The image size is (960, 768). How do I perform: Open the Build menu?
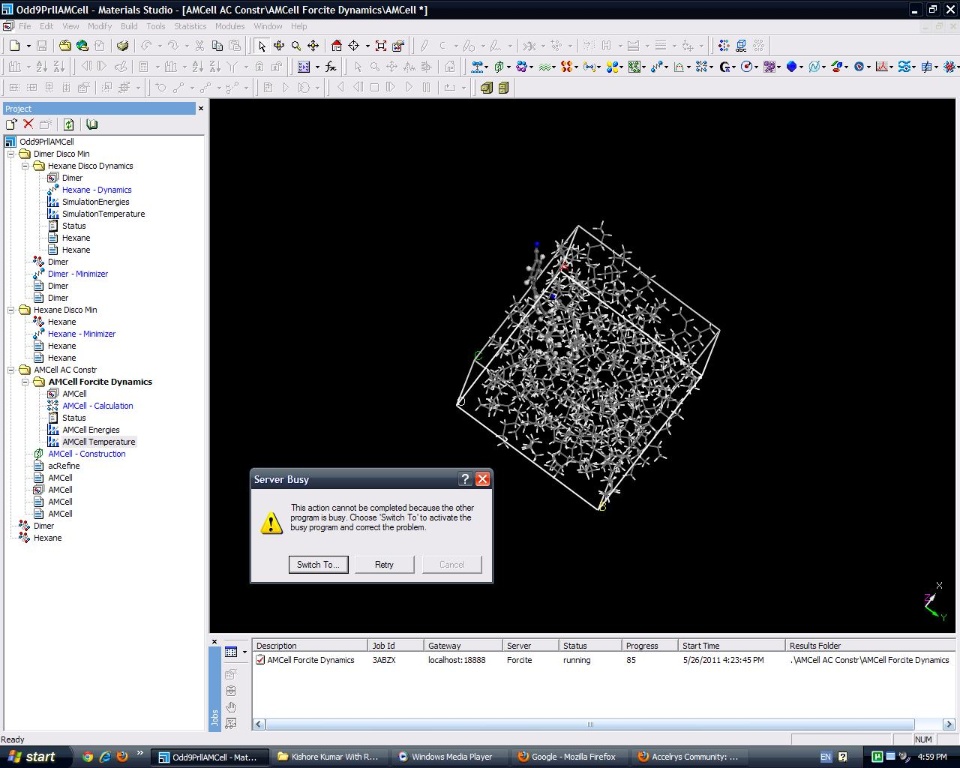point(129,26)
